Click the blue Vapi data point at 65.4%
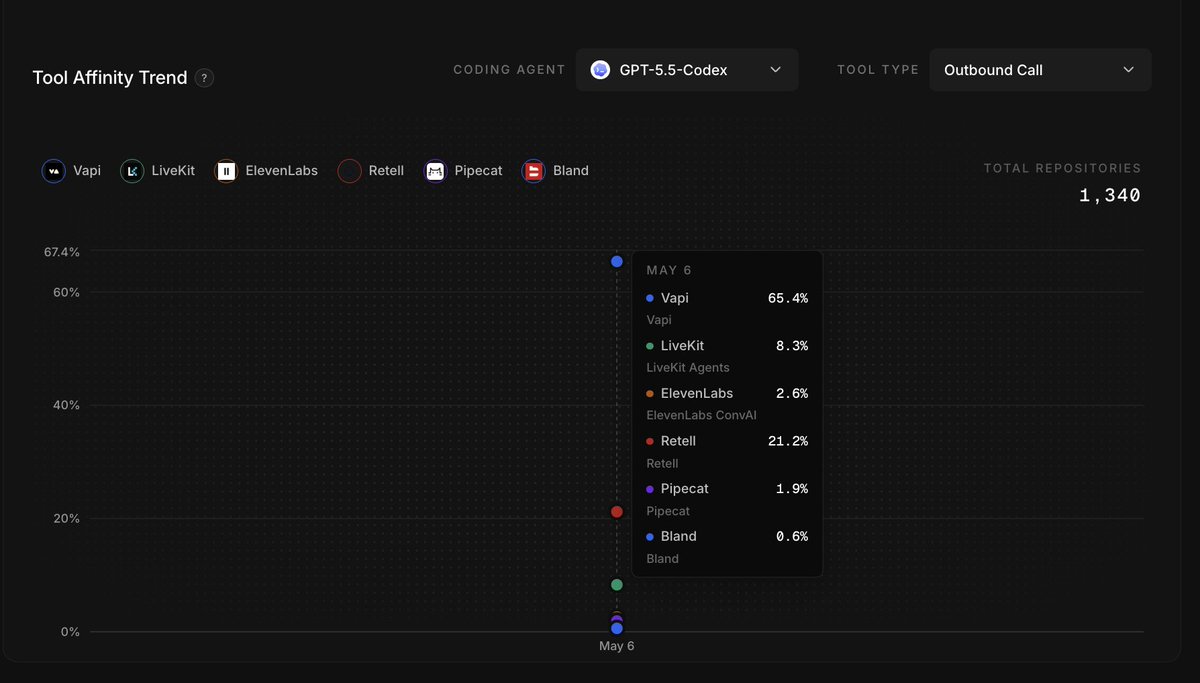 (x=617, y=261)
